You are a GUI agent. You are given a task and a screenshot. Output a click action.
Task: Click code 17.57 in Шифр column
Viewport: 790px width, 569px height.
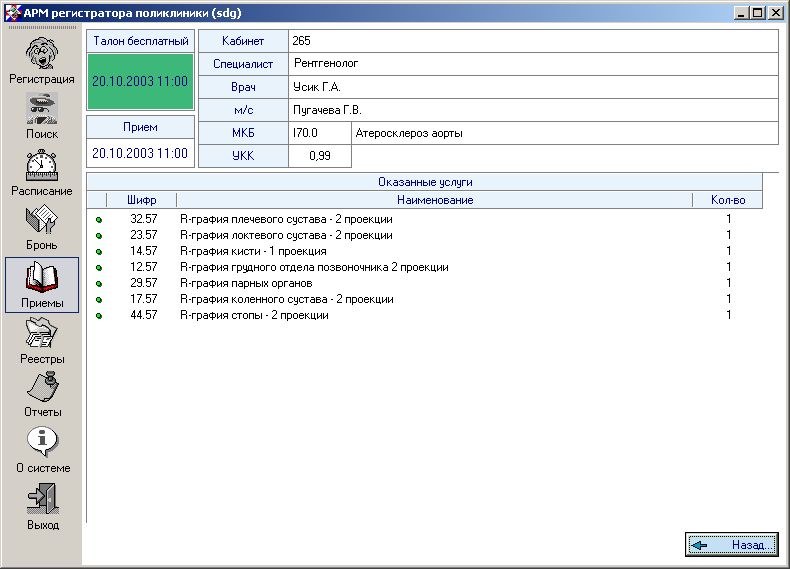[x=144, y=299]
